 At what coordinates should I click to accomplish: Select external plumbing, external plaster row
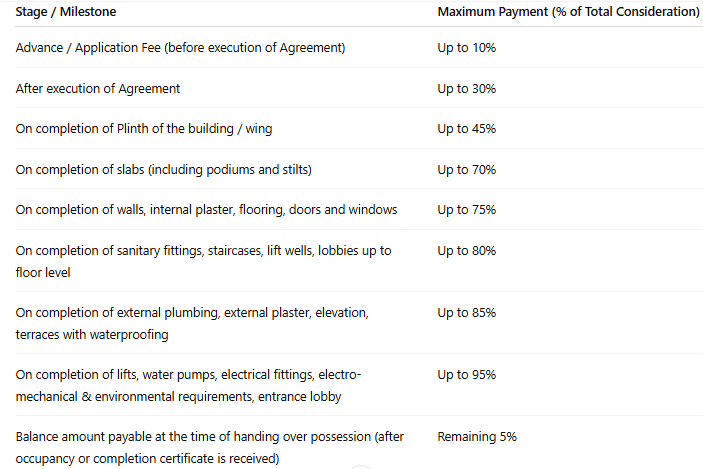pyautogui.click(x=192, y=323)
